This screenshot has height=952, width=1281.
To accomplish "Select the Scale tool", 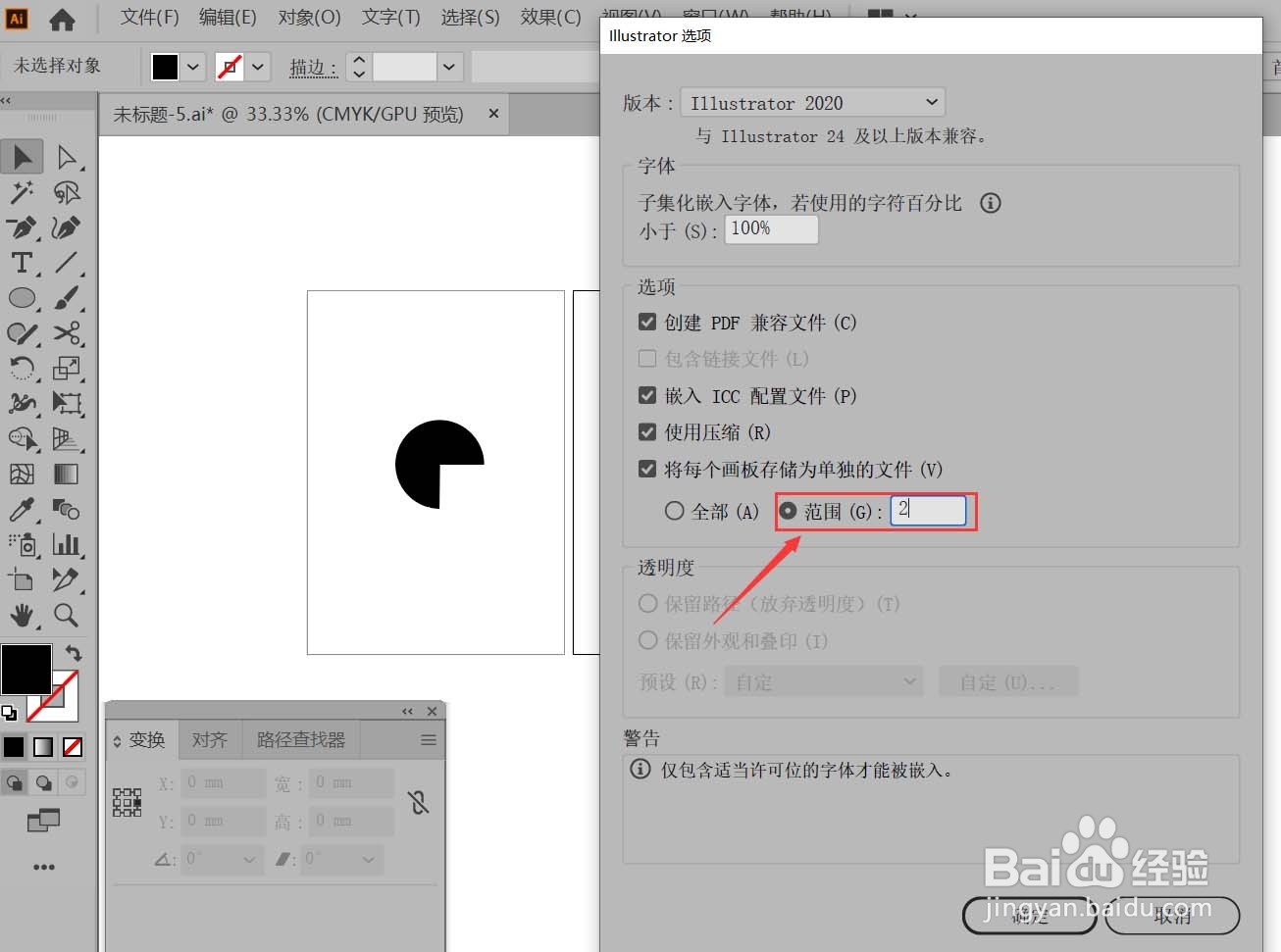I will tap(66, 369).
